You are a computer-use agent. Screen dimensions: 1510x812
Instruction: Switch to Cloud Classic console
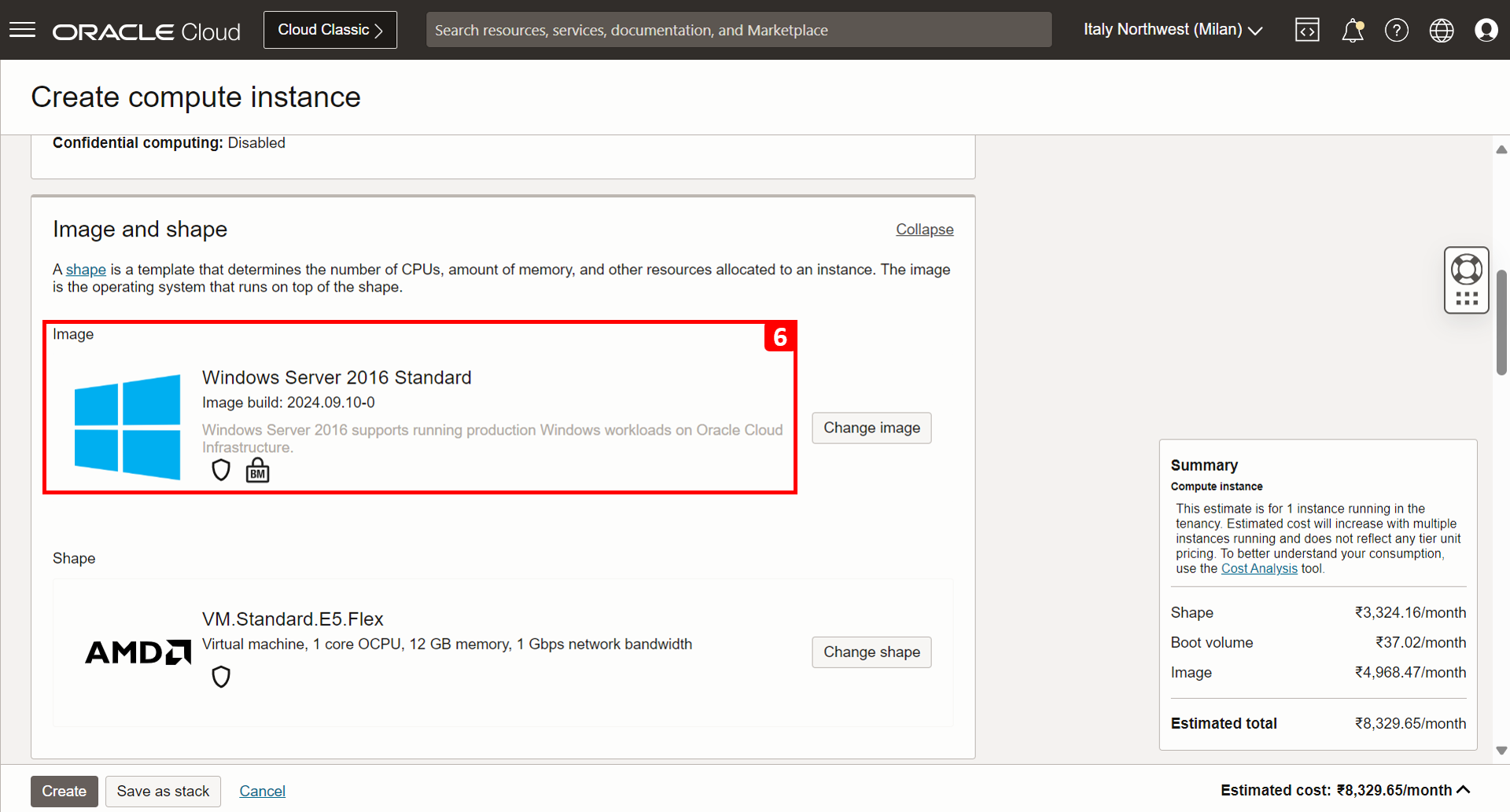(330, 30)
